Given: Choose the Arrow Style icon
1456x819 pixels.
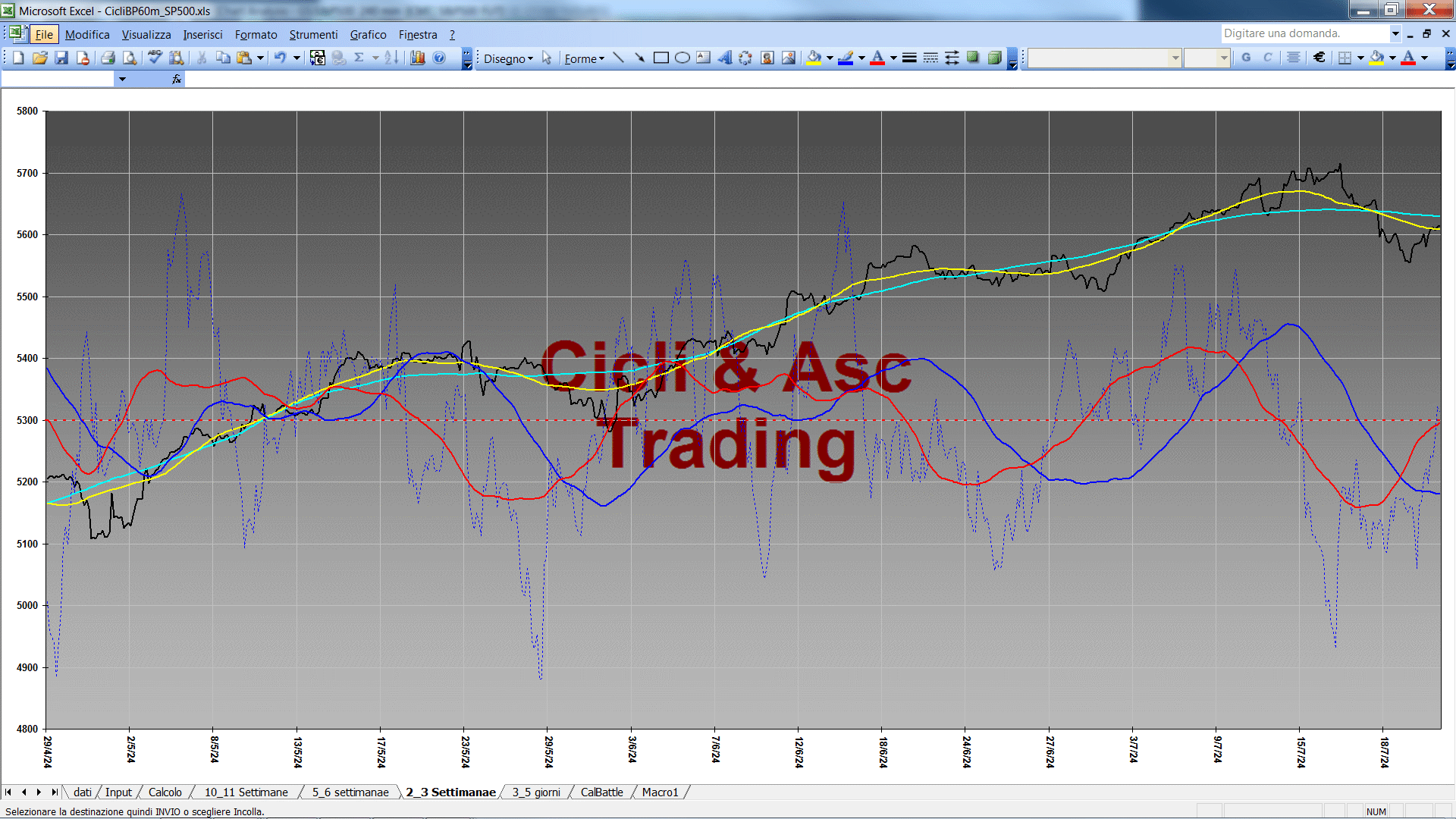Looking at the screenshot, I should coord(952,58).
